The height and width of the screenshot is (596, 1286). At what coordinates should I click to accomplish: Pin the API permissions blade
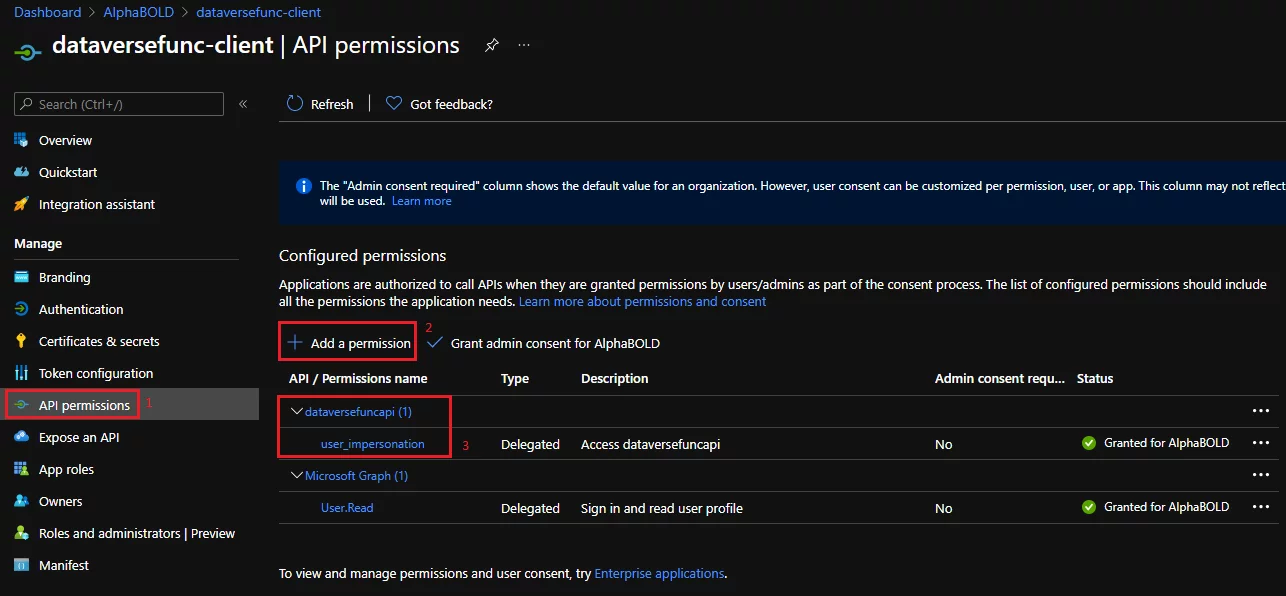pyautogui.click(x=491, y=46)
